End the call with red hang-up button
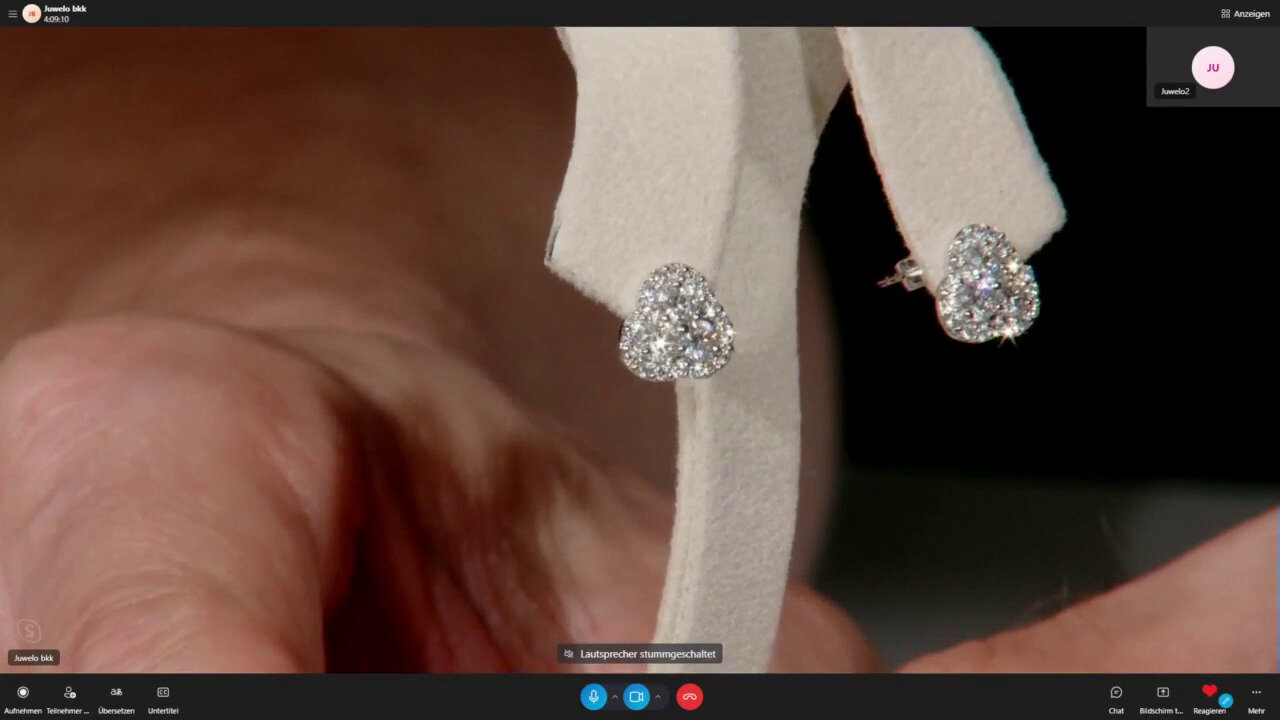Screen dimensions: 1280x720 689,697
